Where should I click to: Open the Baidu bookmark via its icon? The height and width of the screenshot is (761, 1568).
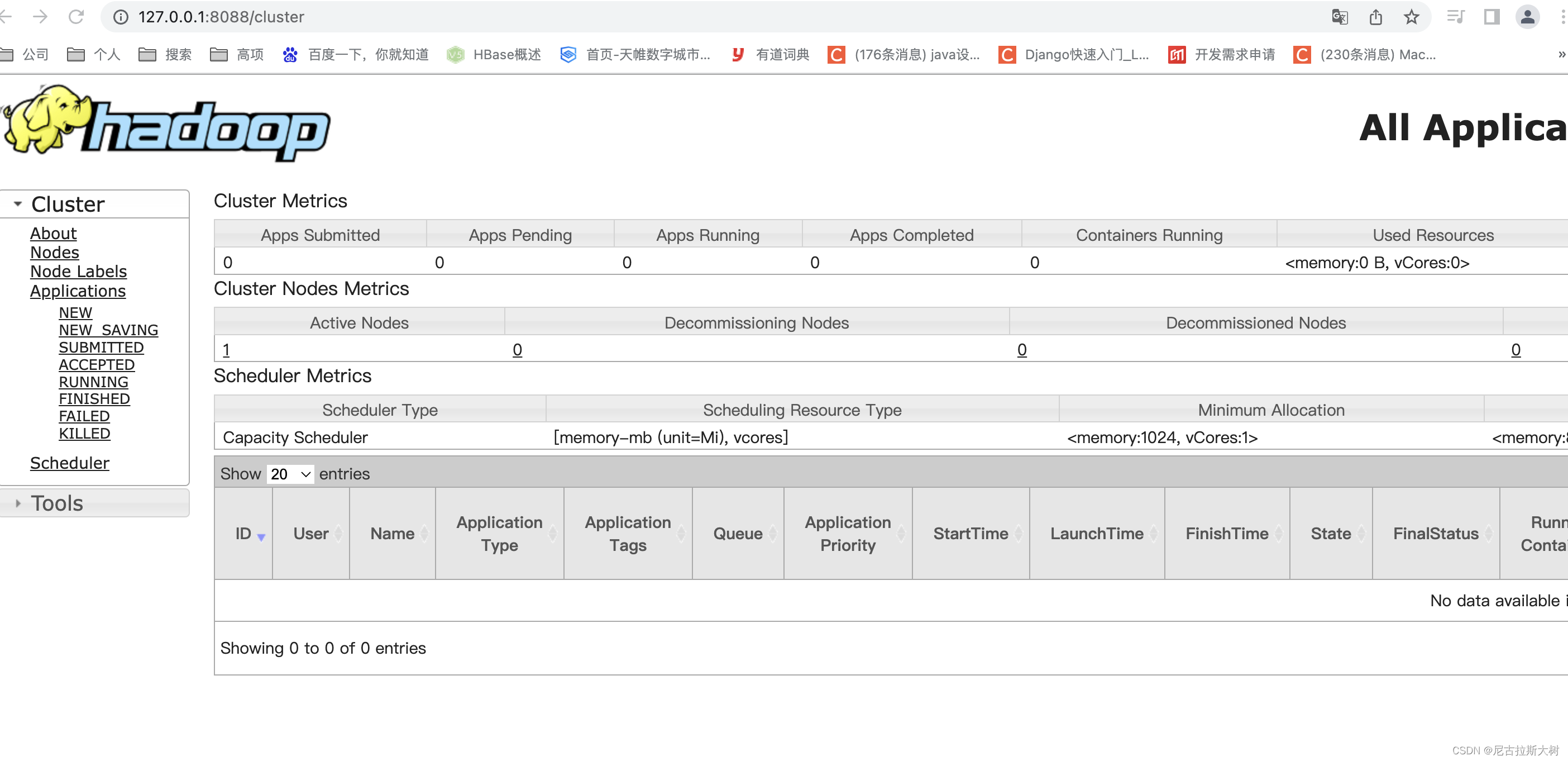click(x=290, y=54)
